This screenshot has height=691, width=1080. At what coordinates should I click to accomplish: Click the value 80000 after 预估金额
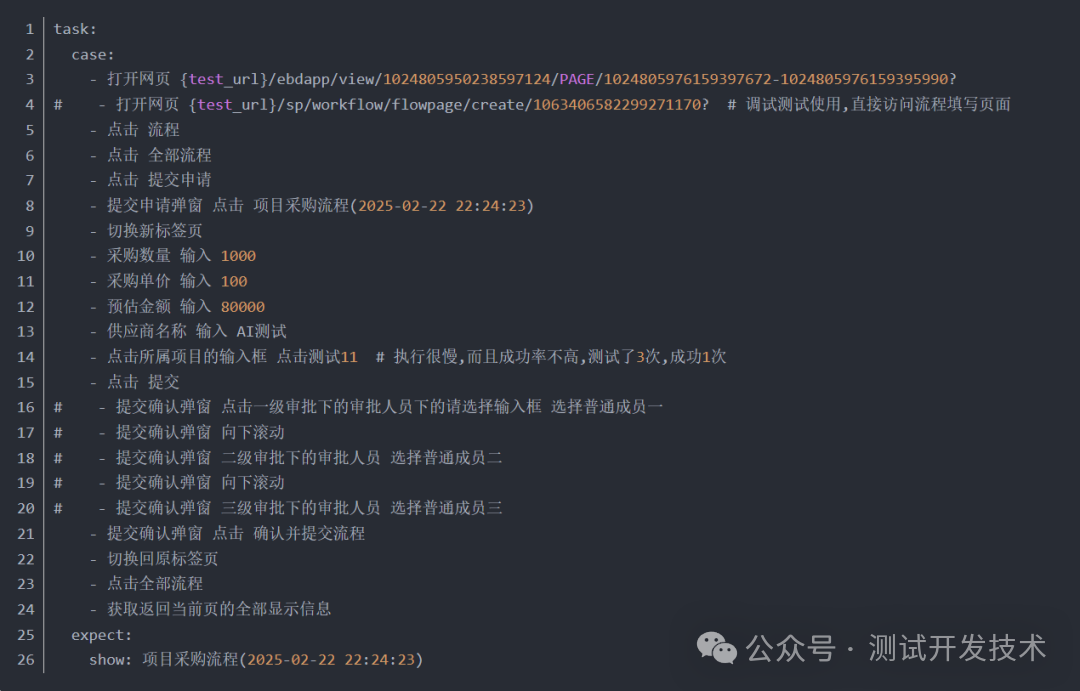[x=242, y=307]
